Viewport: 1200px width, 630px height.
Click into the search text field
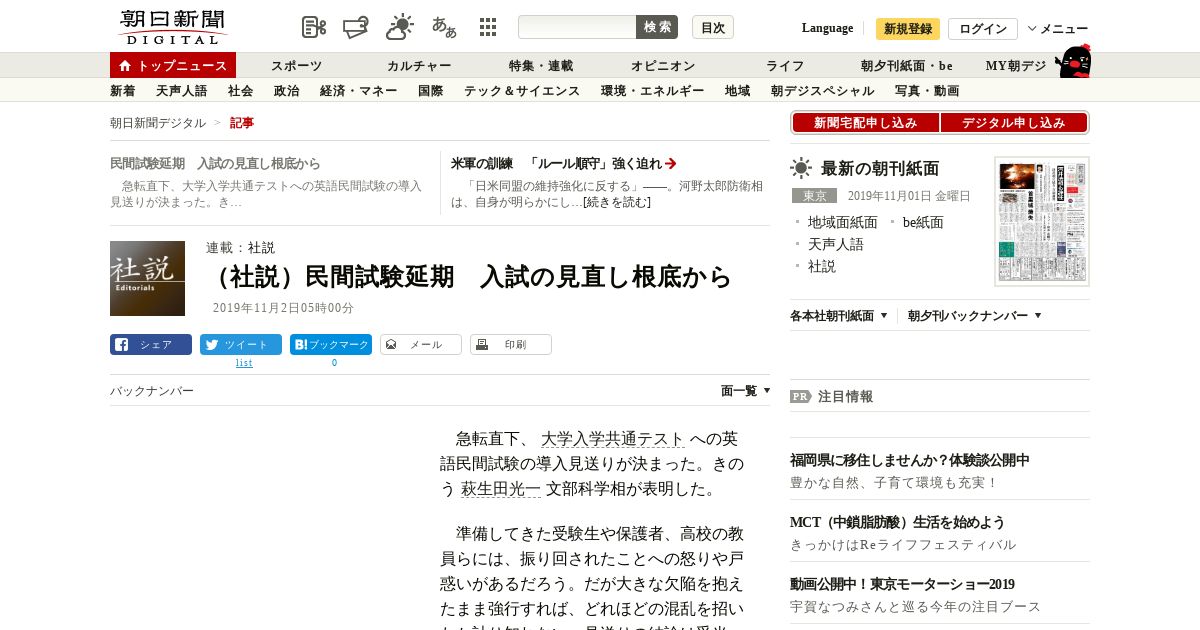coord(577,27)
